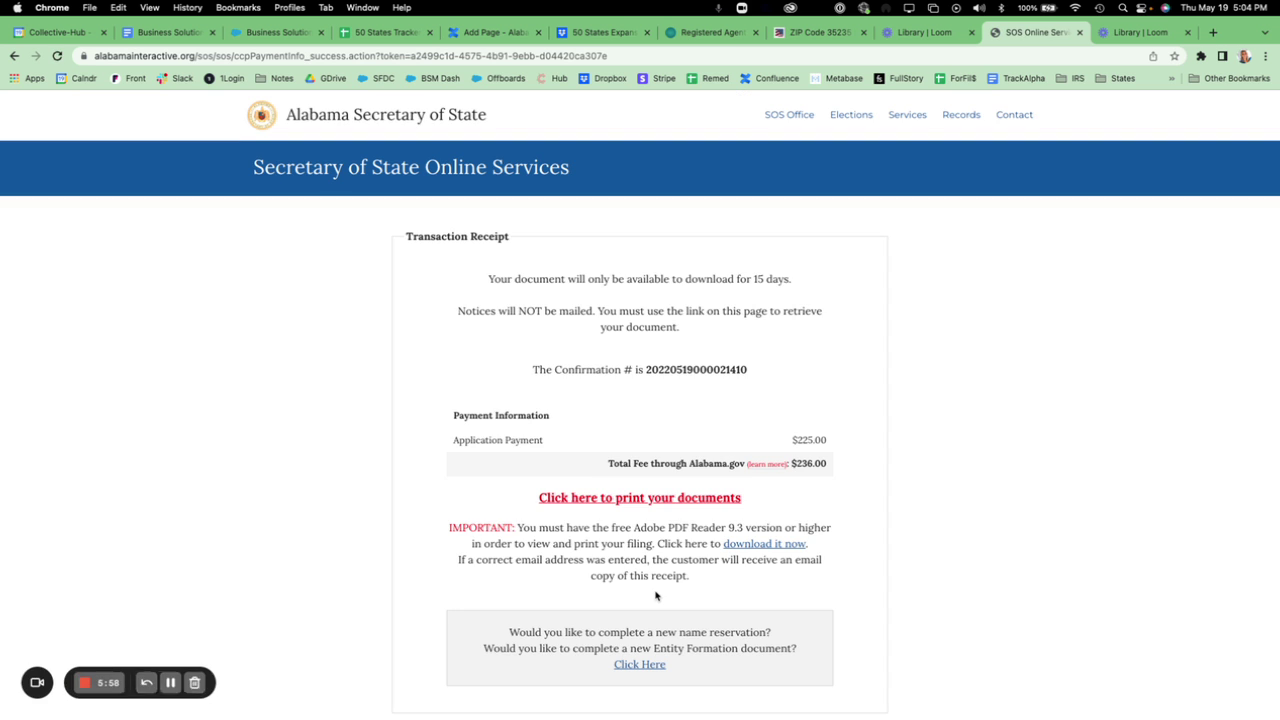
Task: Reload the current page
Action: coord(57,56)
